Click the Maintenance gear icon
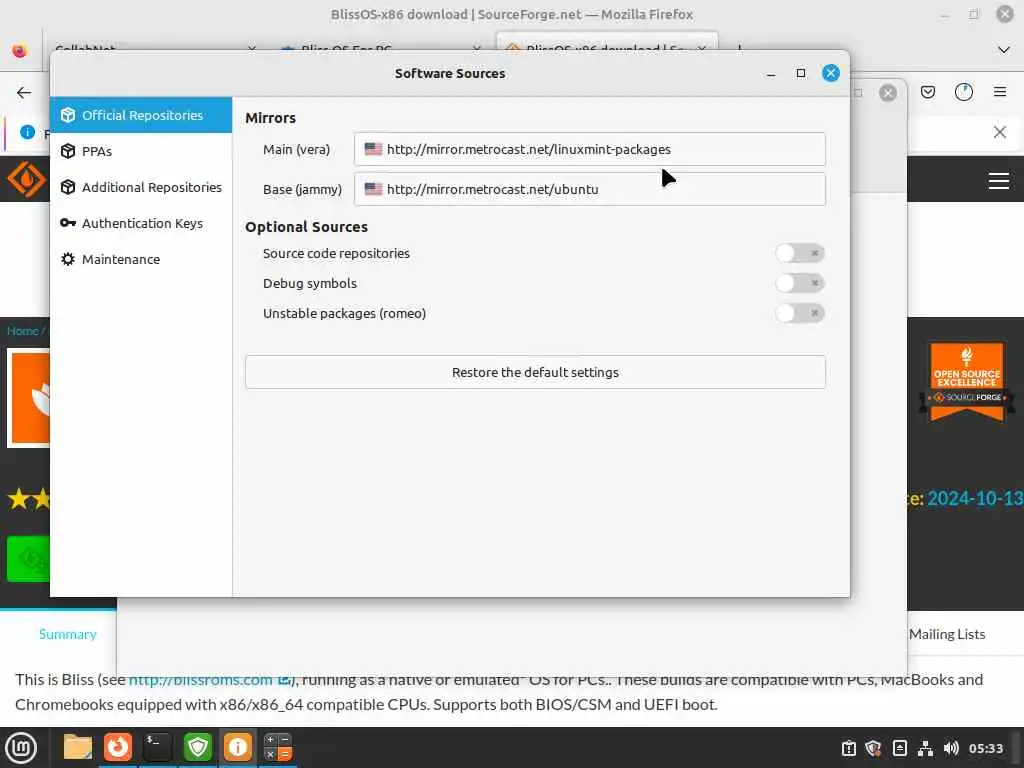The image size is (1024, 768). pos(68,259)
